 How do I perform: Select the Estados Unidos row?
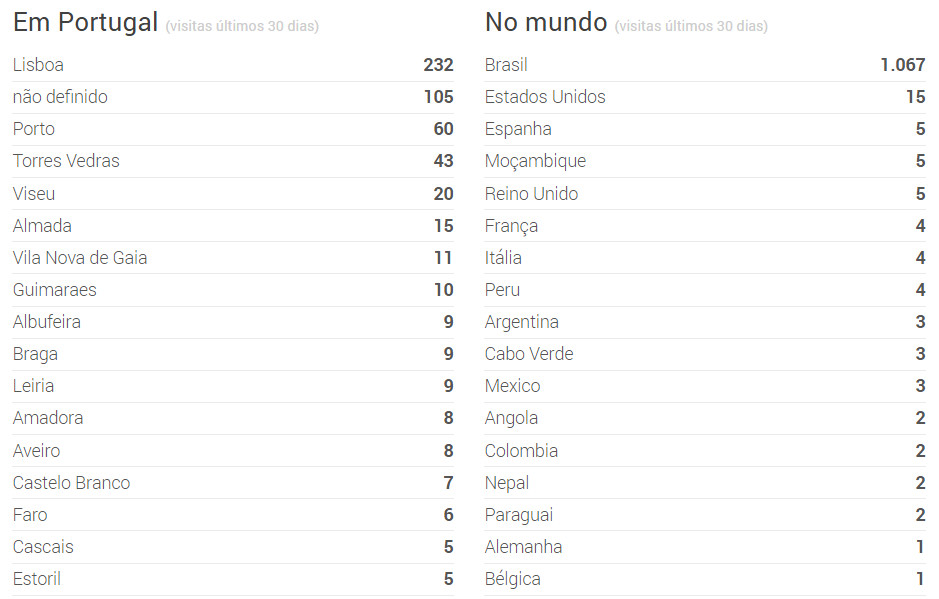705,97
